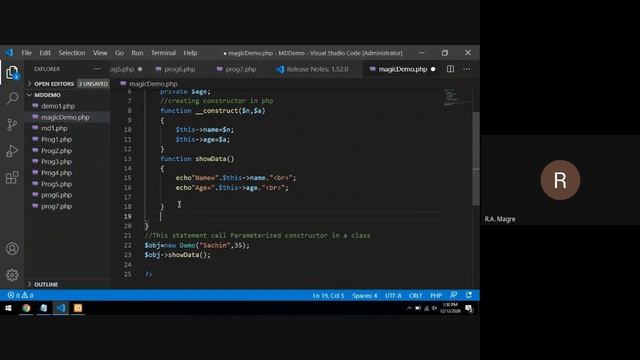The height and width of the screenshot is (360, 640).
Task: Click errors and warnings count in status bar
Action: point(20,295)
